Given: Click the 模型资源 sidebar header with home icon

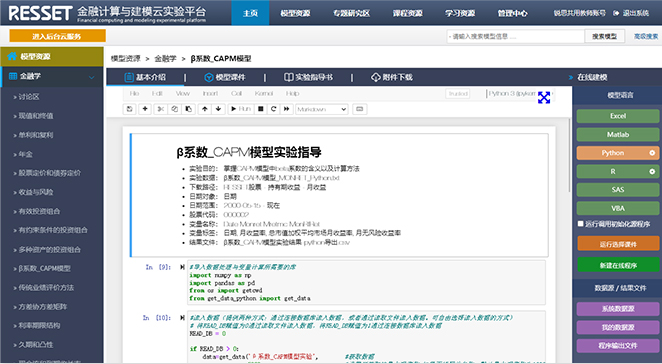Looking at the screenshot, I should tap(52, 57).
